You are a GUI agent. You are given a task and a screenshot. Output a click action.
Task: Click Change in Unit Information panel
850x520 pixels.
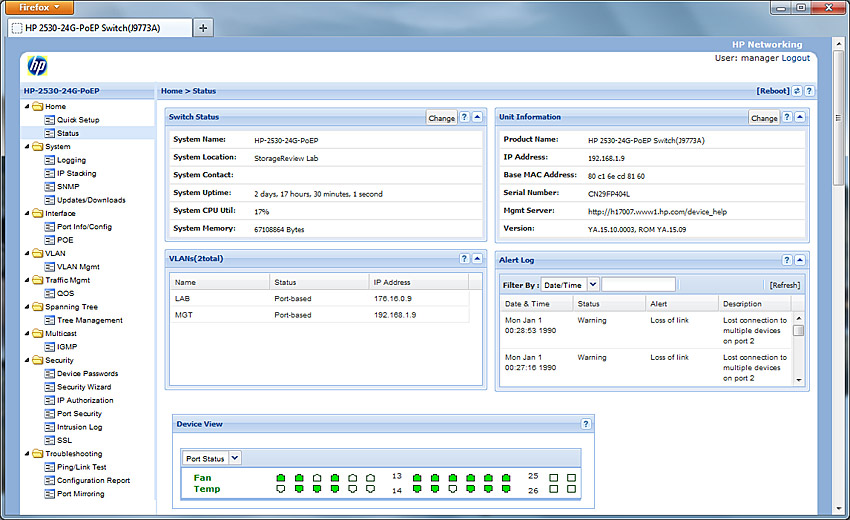click(764, 118)
